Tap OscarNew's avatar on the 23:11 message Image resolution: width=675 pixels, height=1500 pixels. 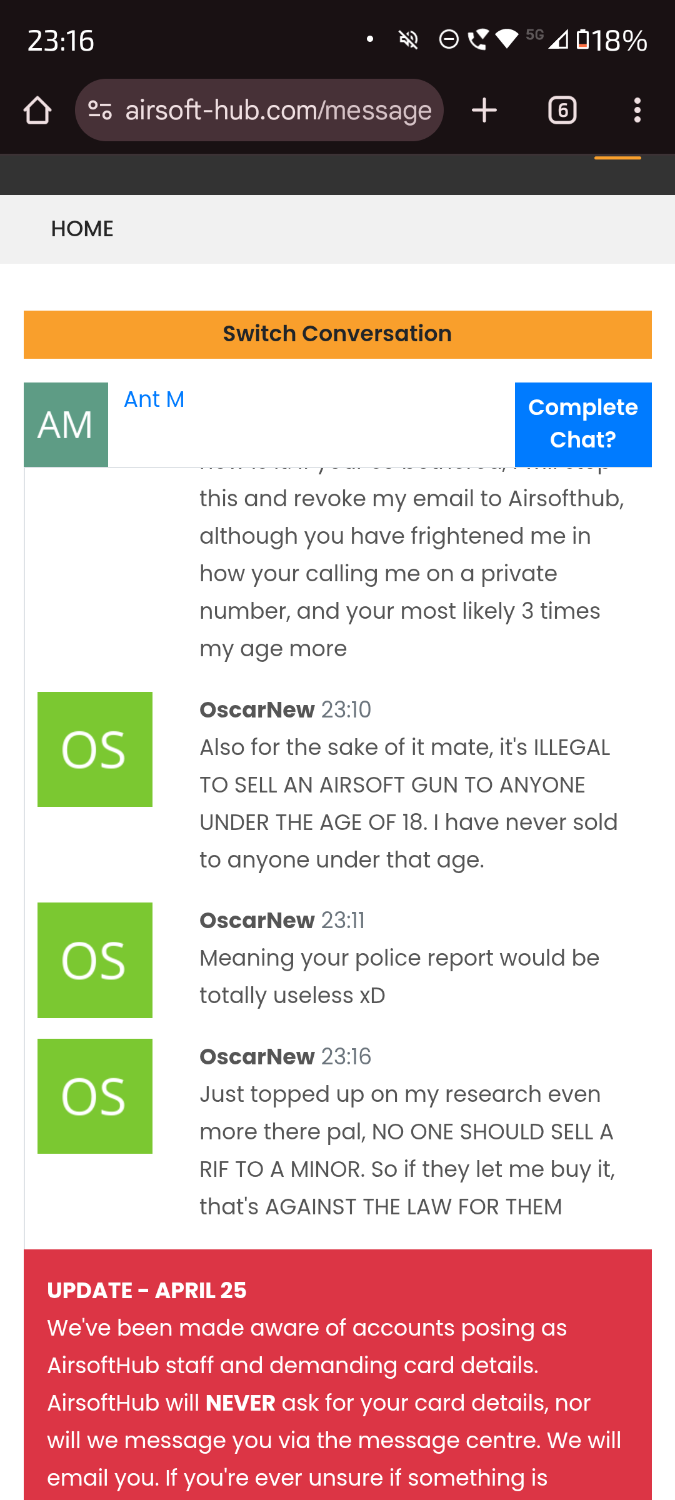click(x=95, y=960)
